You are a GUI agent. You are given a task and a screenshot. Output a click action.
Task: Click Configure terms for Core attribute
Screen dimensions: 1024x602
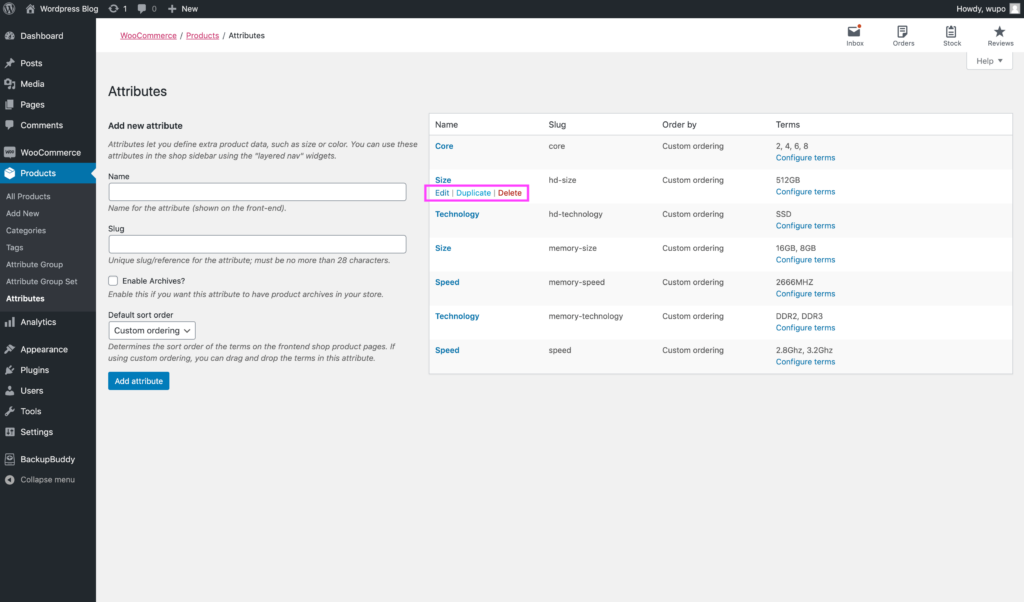point(805,158)
